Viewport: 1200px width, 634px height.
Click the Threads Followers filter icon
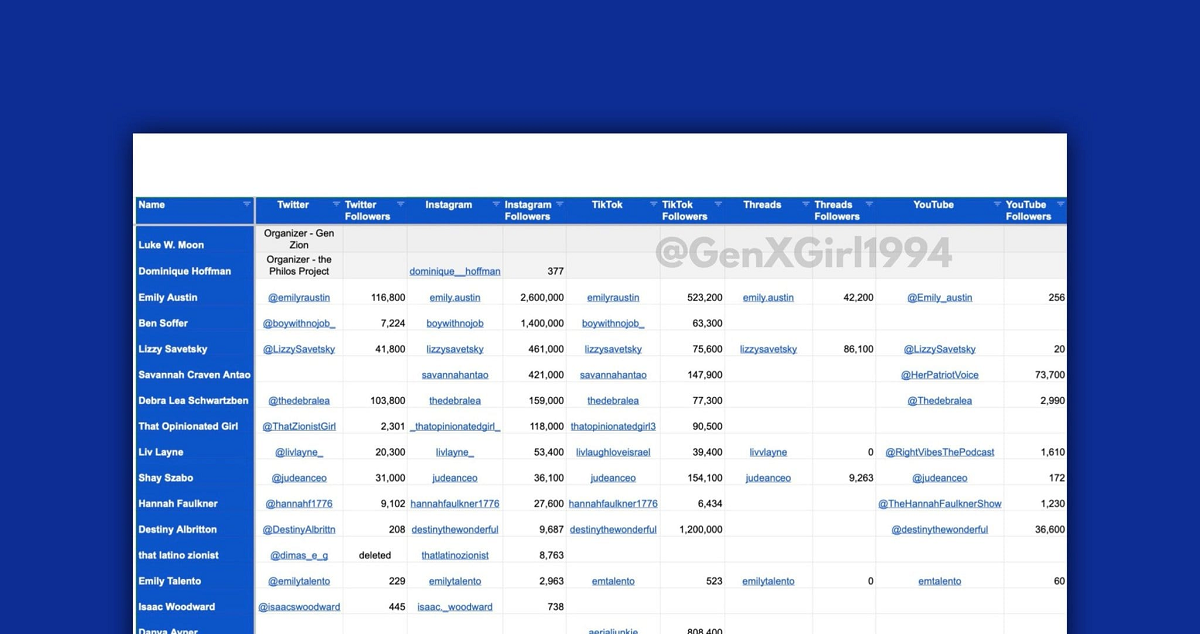coord(869,204)
